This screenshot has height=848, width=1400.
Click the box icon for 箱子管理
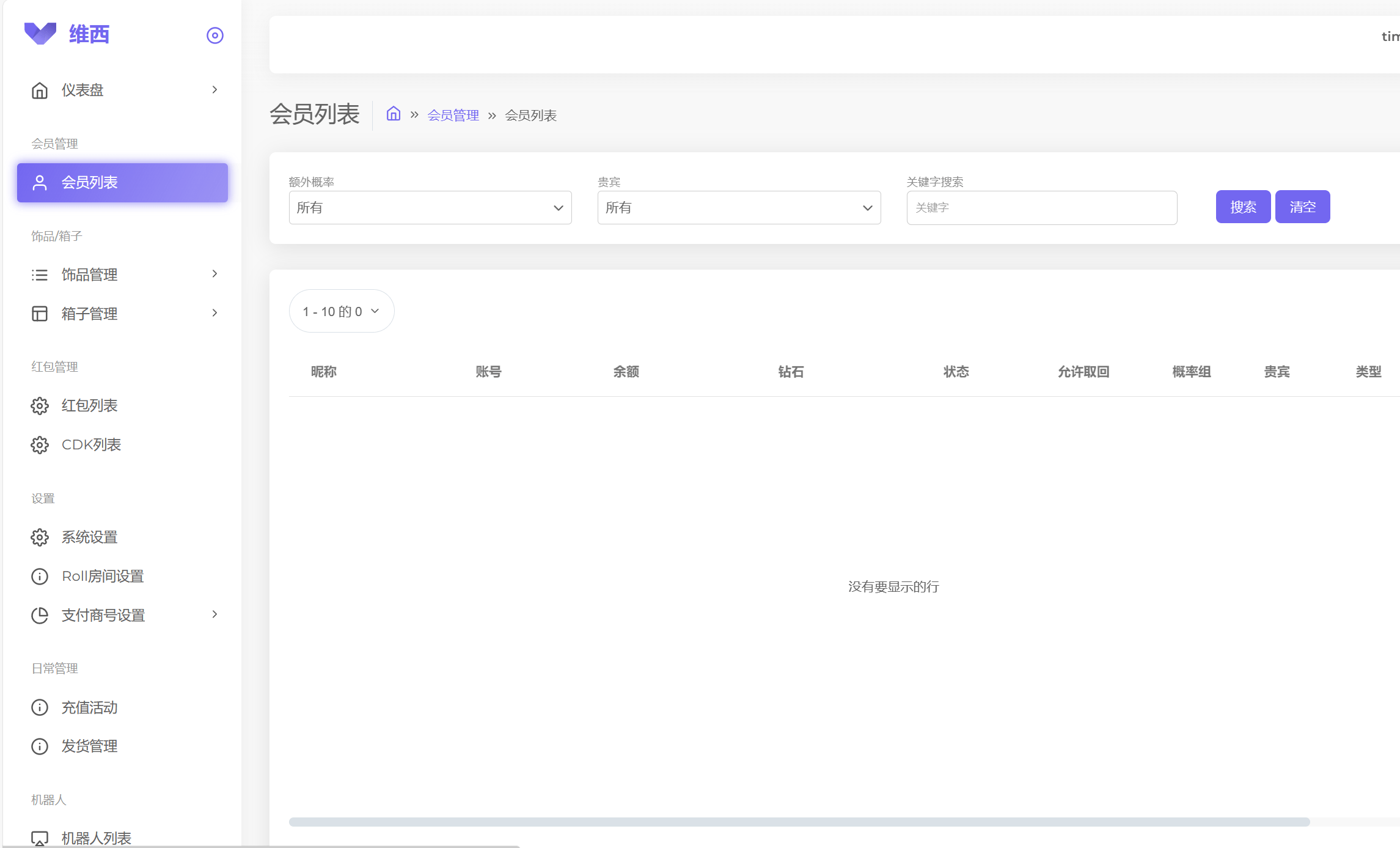coord(39,314)
